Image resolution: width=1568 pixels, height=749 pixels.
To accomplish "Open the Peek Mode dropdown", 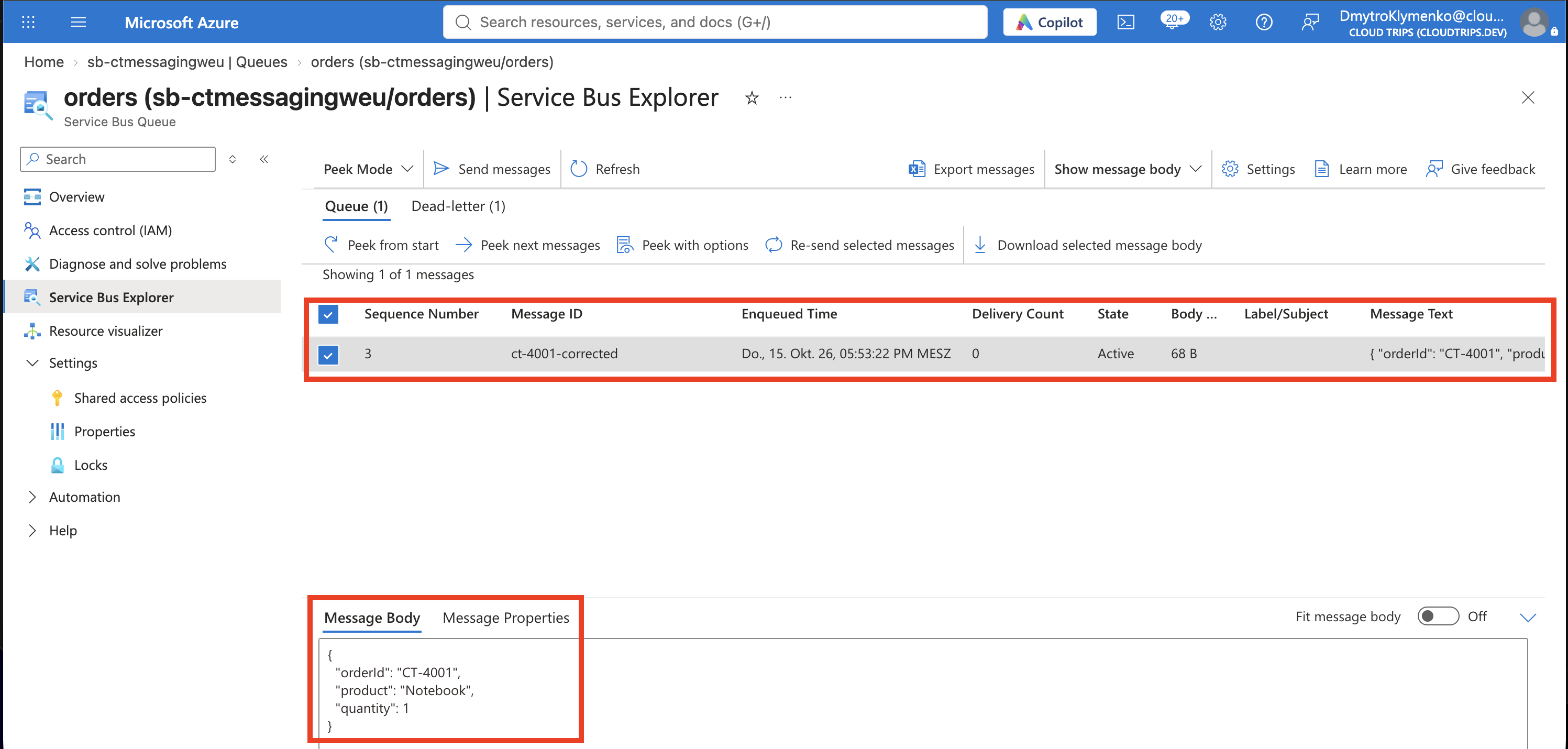I will click(368, 169).
